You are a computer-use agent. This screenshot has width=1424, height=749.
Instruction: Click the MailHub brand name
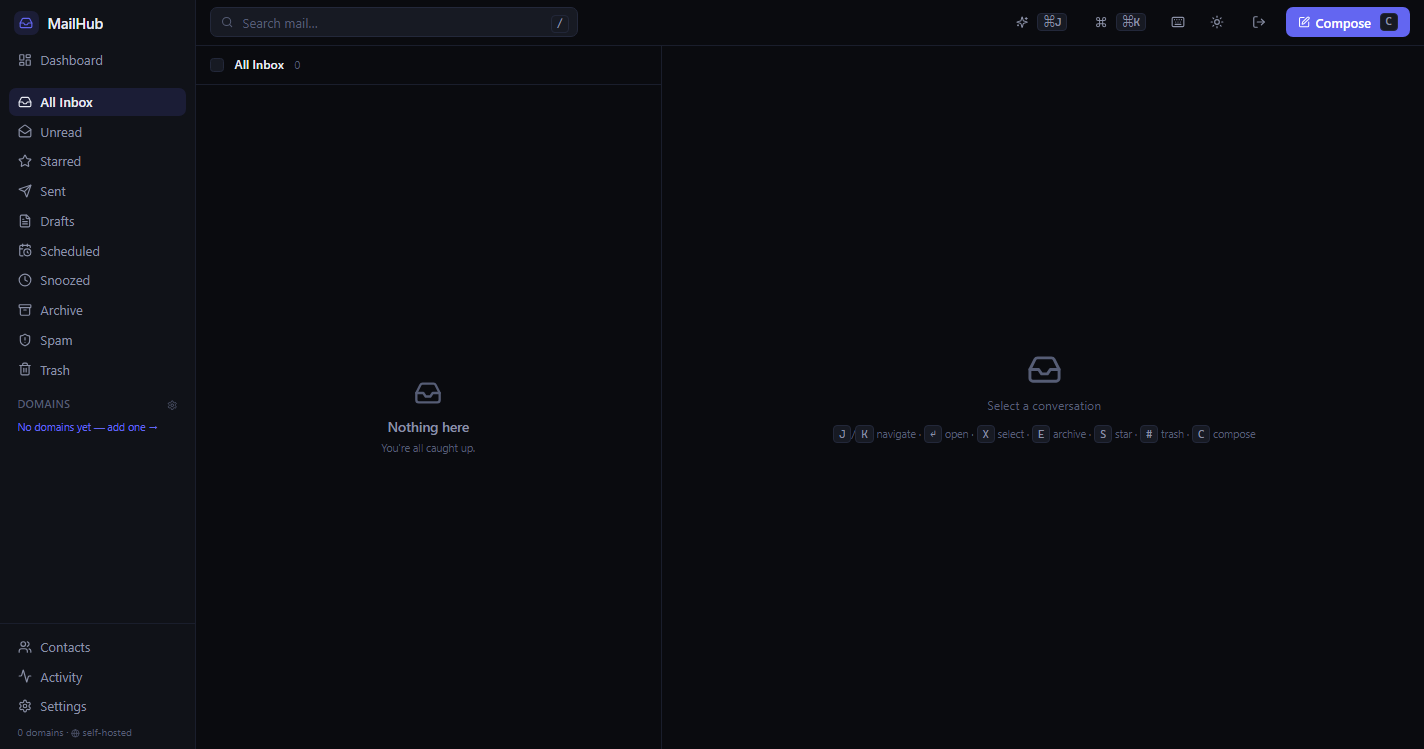click(x=75, y=23)
